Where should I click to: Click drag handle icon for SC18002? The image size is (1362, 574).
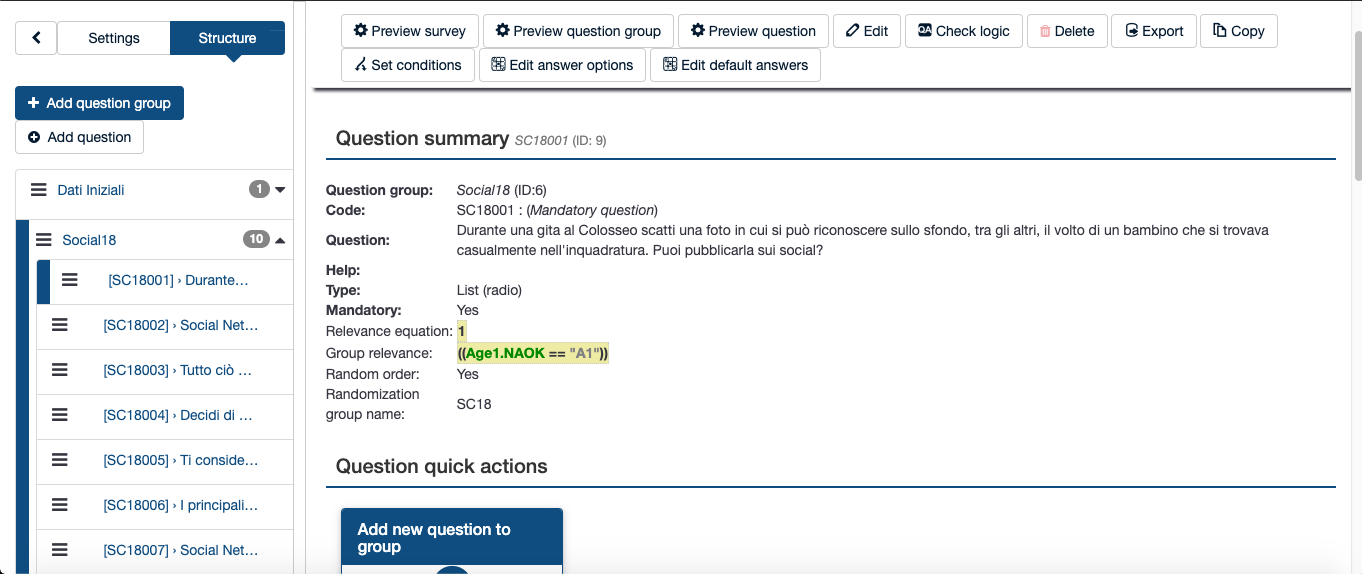pyautogui.click(x=60, y=325)
